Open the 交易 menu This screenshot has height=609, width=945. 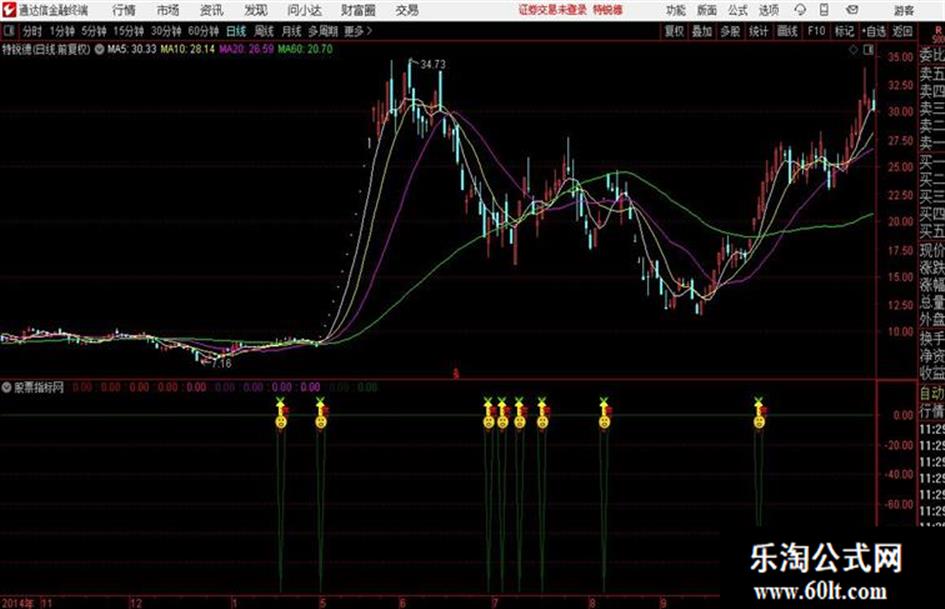click(x=407, y=10)
